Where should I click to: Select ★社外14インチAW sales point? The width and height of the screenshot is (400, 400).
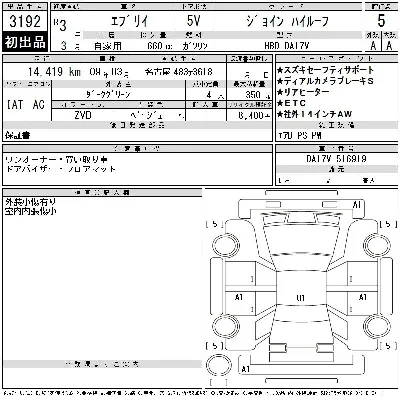pos(314,114)
